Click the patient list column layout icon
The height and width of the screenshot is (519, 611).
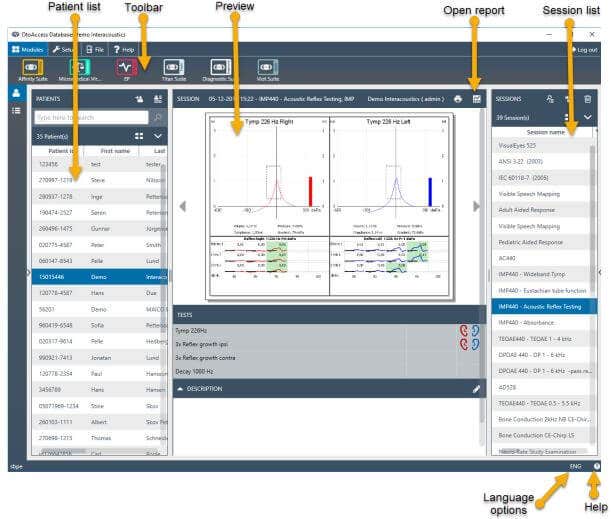tap(139, 136)
